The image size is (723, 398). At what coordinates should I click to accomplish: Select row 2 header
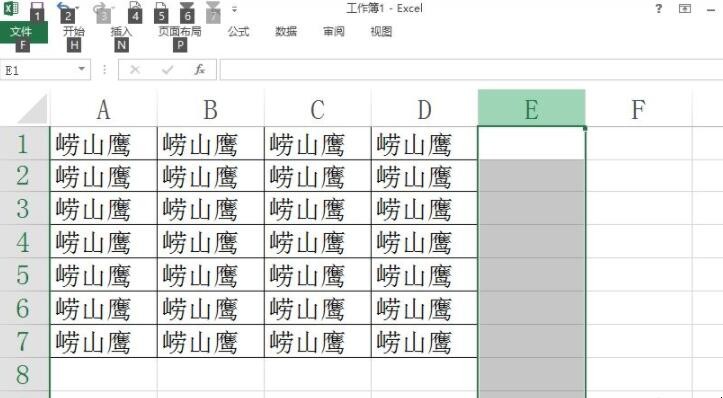[25, 176]
